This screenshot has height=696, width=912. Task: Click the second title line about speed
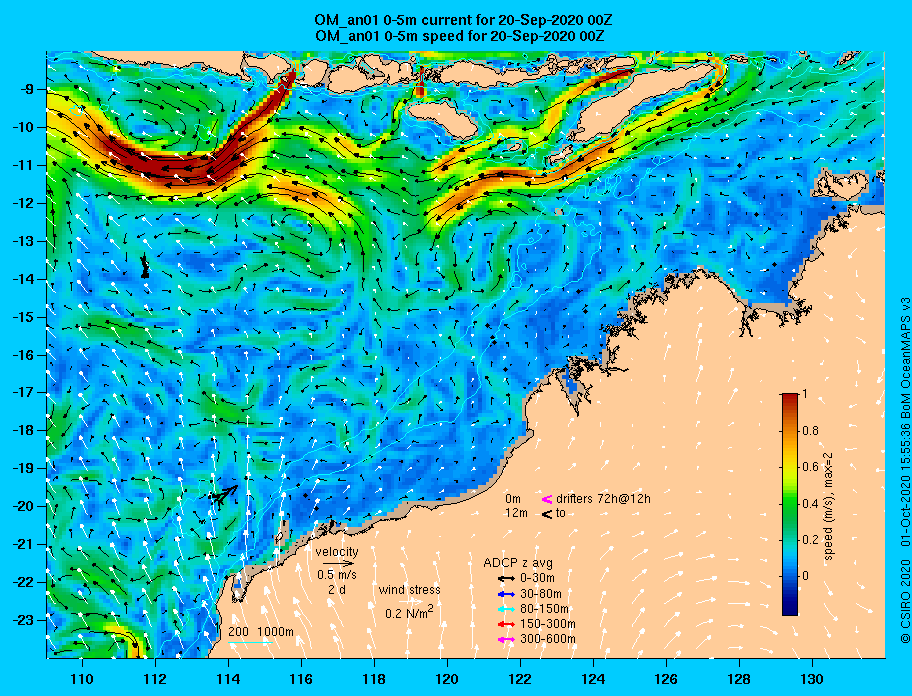click(x=459, y=35)
